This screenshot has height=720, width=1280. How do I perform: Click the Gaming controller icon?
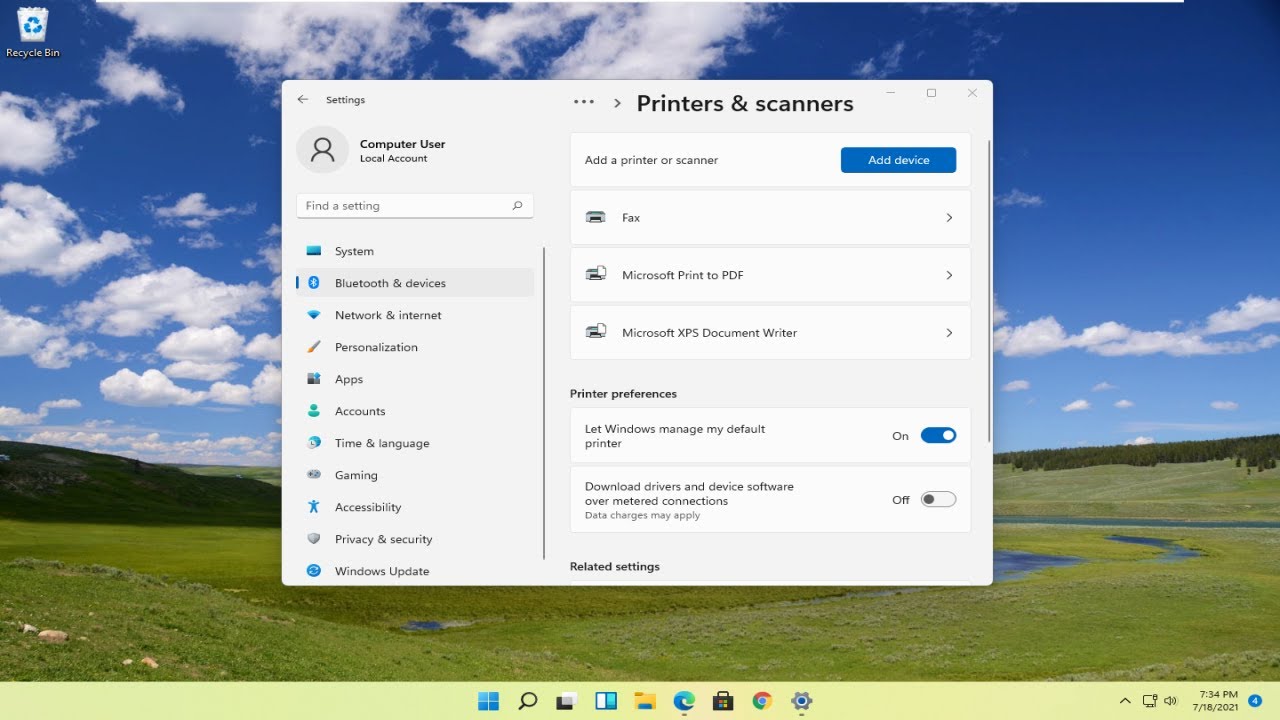click(x=314, y=475)
